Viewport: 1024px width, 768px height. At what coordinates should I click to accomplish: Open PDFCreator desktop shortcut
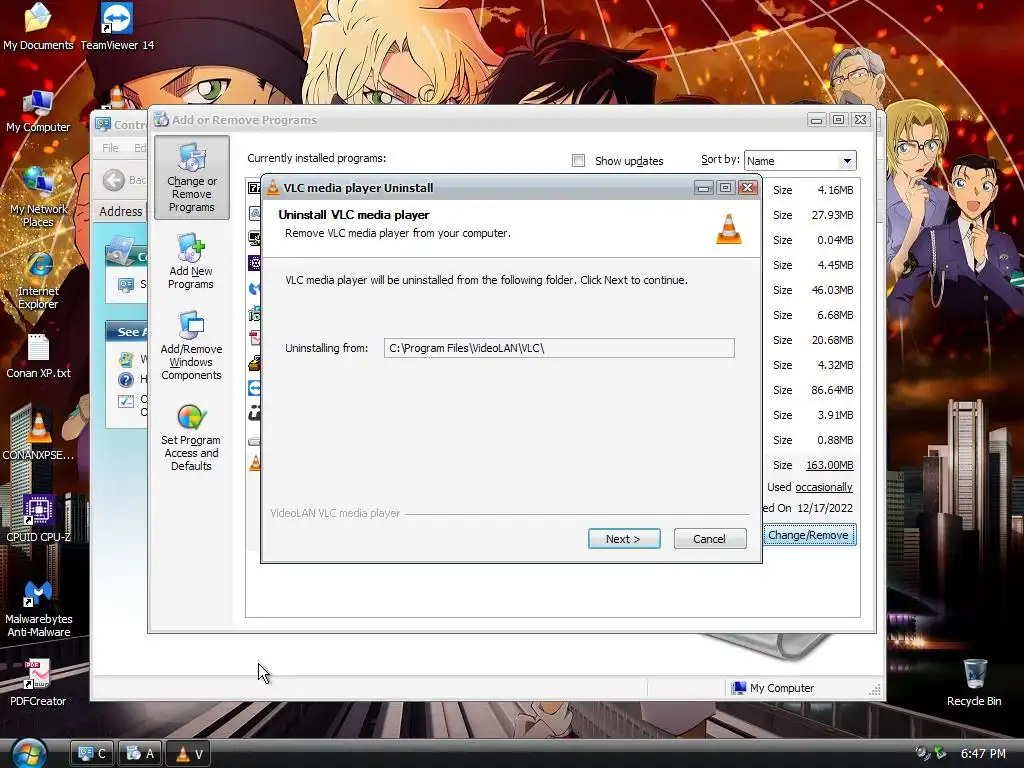click(38, 683)
